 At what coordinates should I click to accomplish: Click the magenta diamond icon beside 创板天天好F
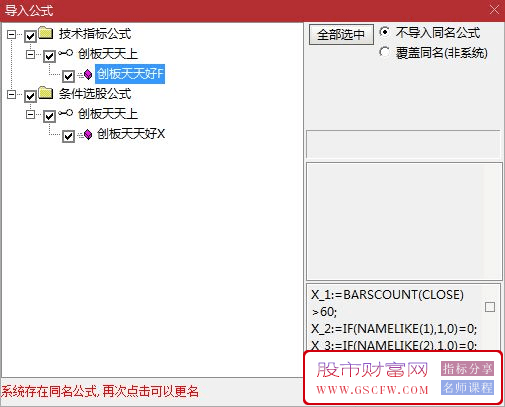click(88, 74)
